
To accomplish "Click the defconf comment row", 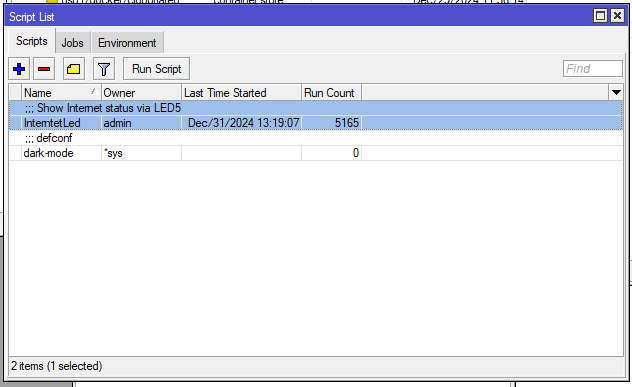I will pos(316,138).
